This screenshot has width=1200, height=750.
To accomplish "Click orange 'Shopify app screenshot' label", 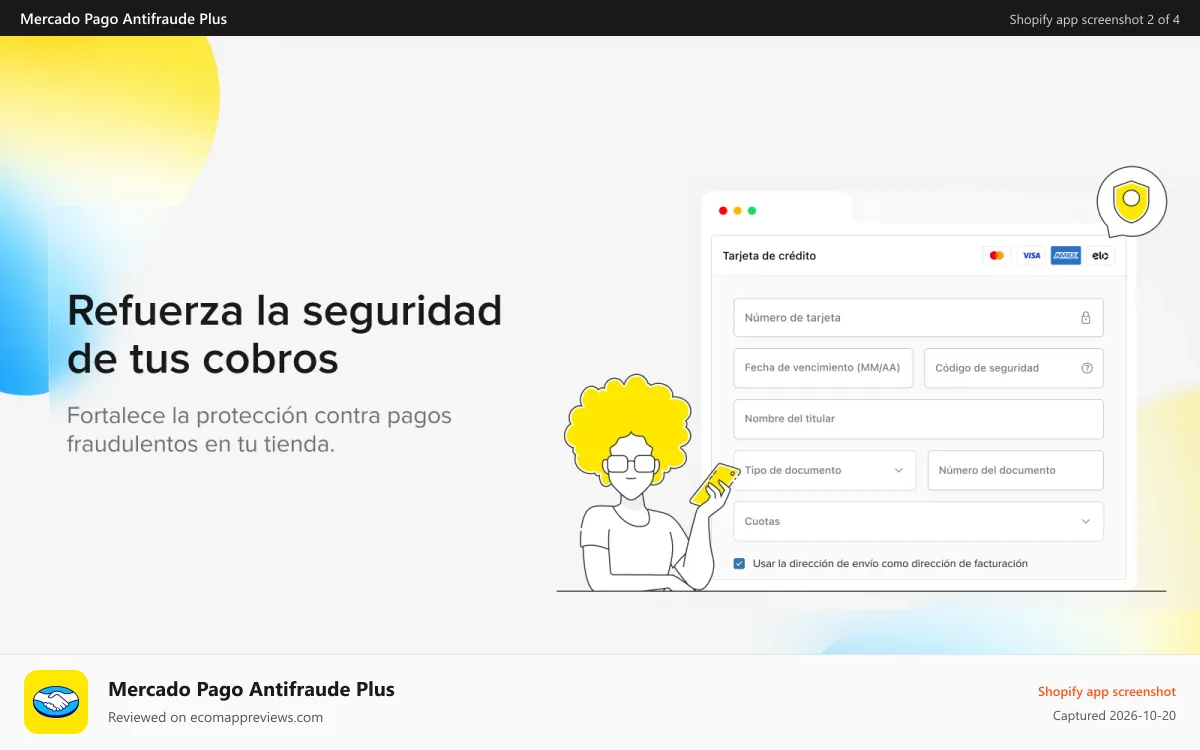I will pos(1107,691).
